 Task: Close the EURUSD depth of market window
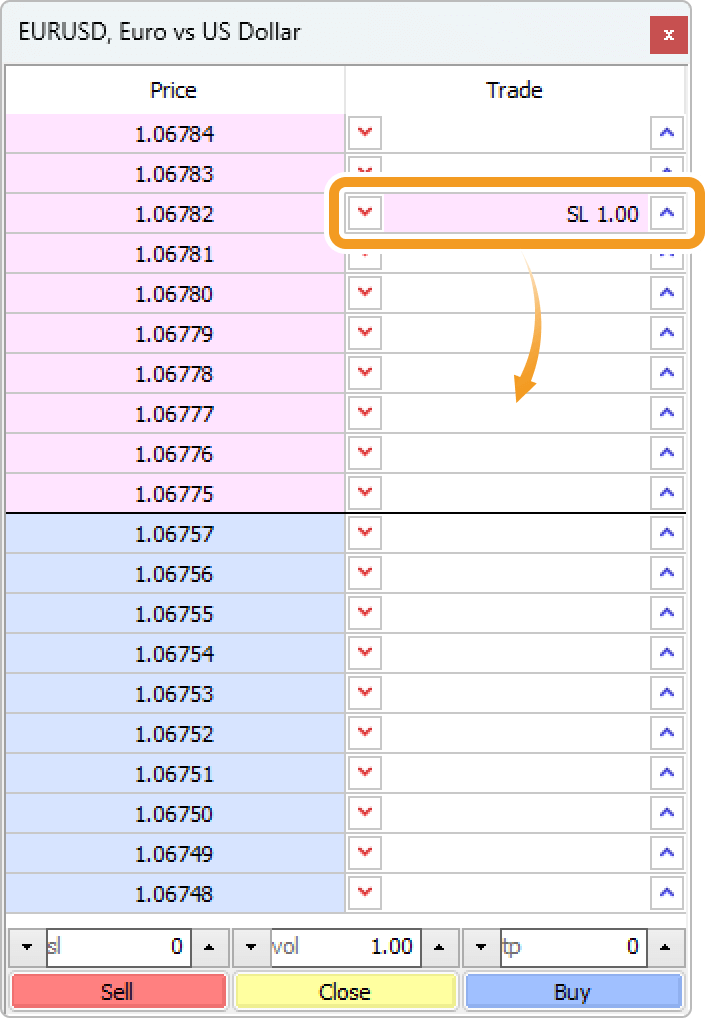click(668, 35)
